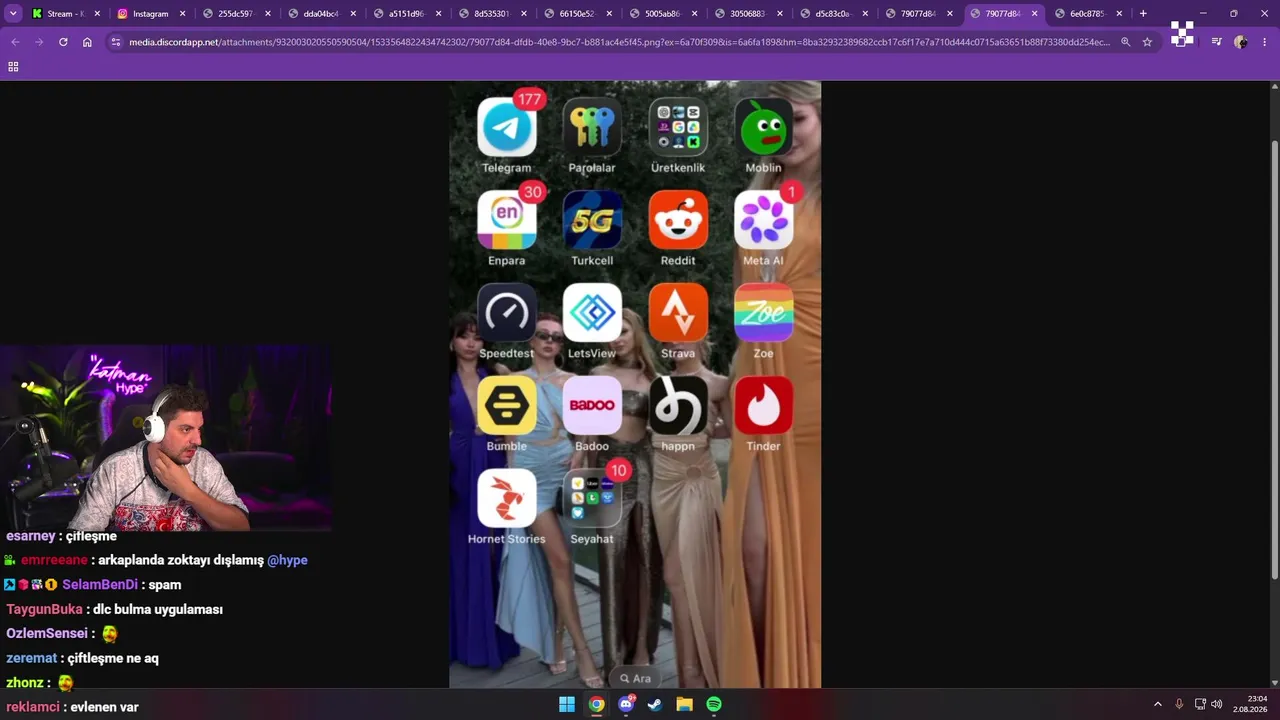Go back to the previous page
Screen dimensions: 1280x720
(15, 42)
